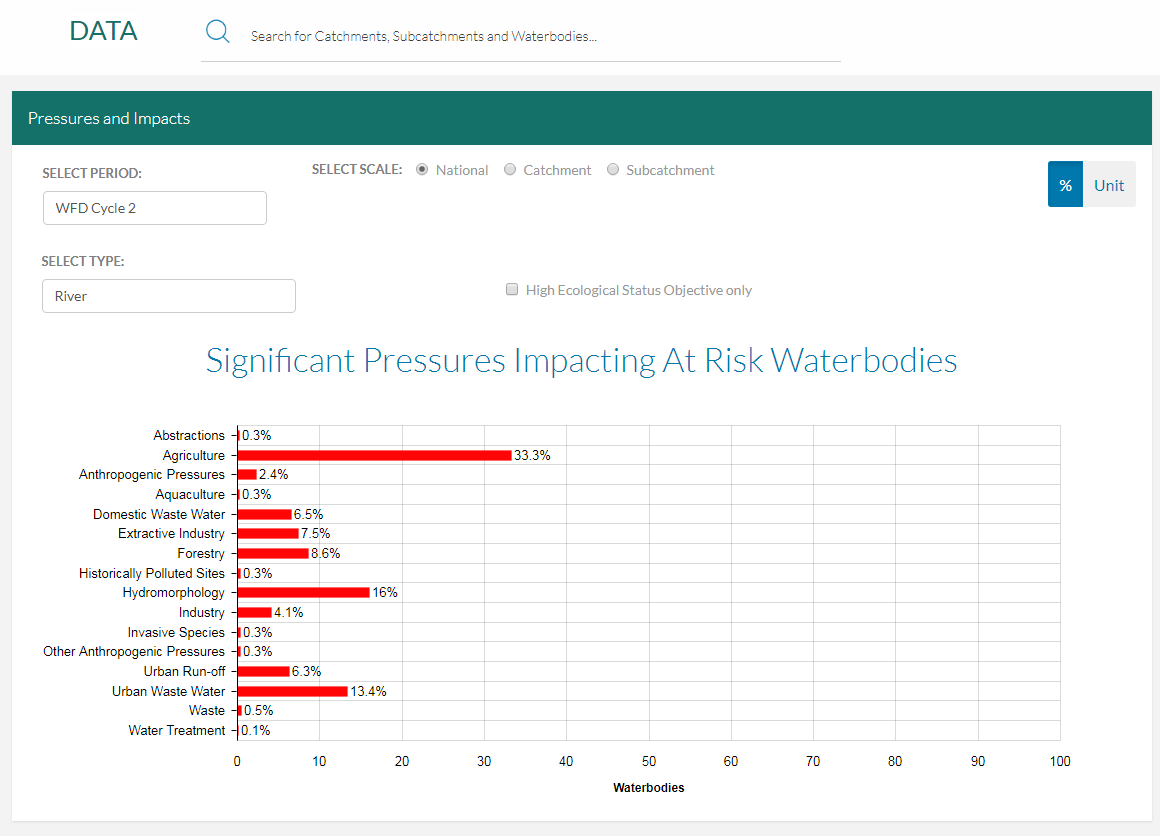This screenshot has height=836, width=1160.
Task: Click the DATA logo
Action: (103, 31)
